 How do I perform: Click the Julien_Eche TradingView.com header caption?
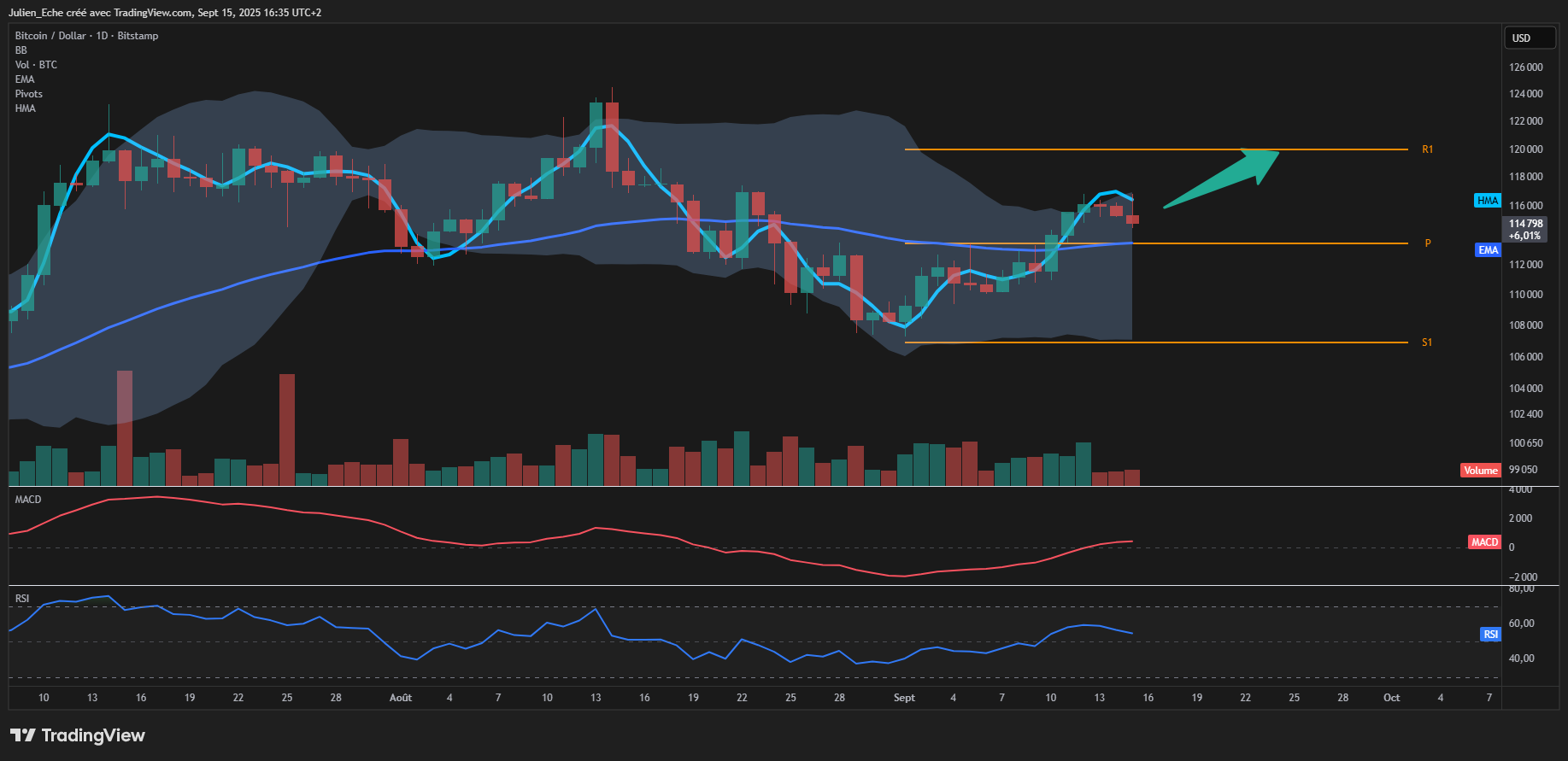[165, 13]
